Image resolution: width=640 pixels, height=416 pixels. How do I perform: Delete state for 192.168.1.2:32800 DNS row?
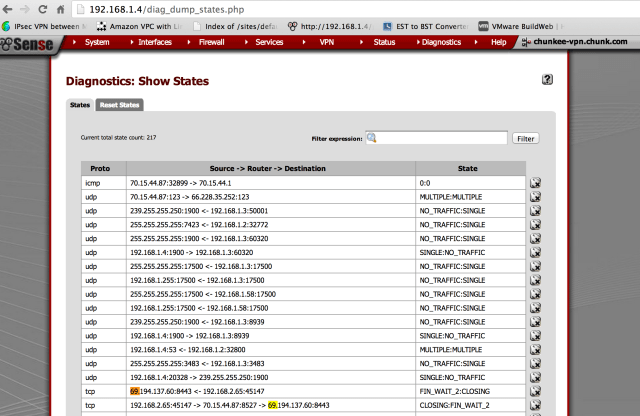point(536,351)
